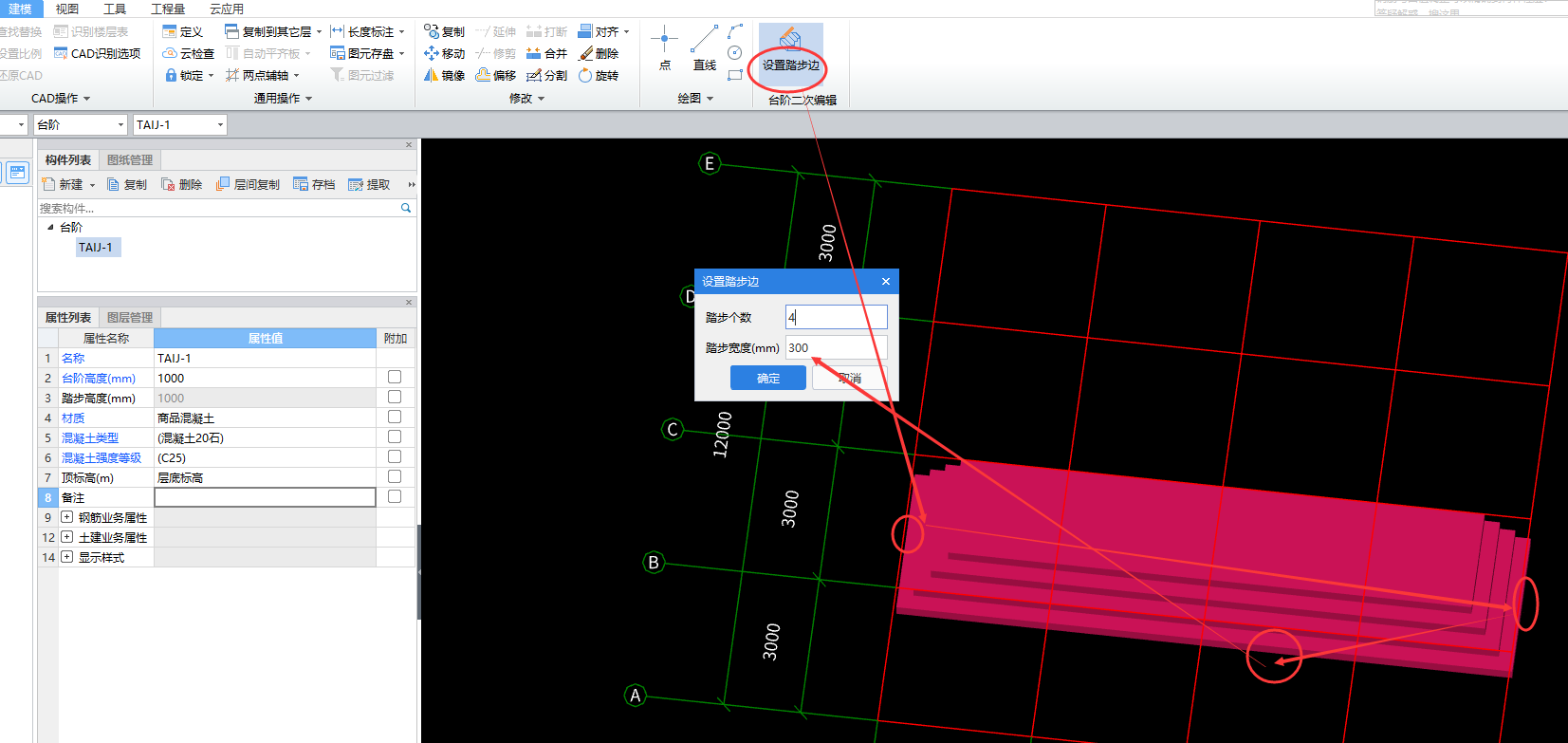Image resolution: width=1568 pixels, height=743 pixels.
Task: Toggle 附加 checkbox for 台阶高度 row
Action: tap(395, 378)
